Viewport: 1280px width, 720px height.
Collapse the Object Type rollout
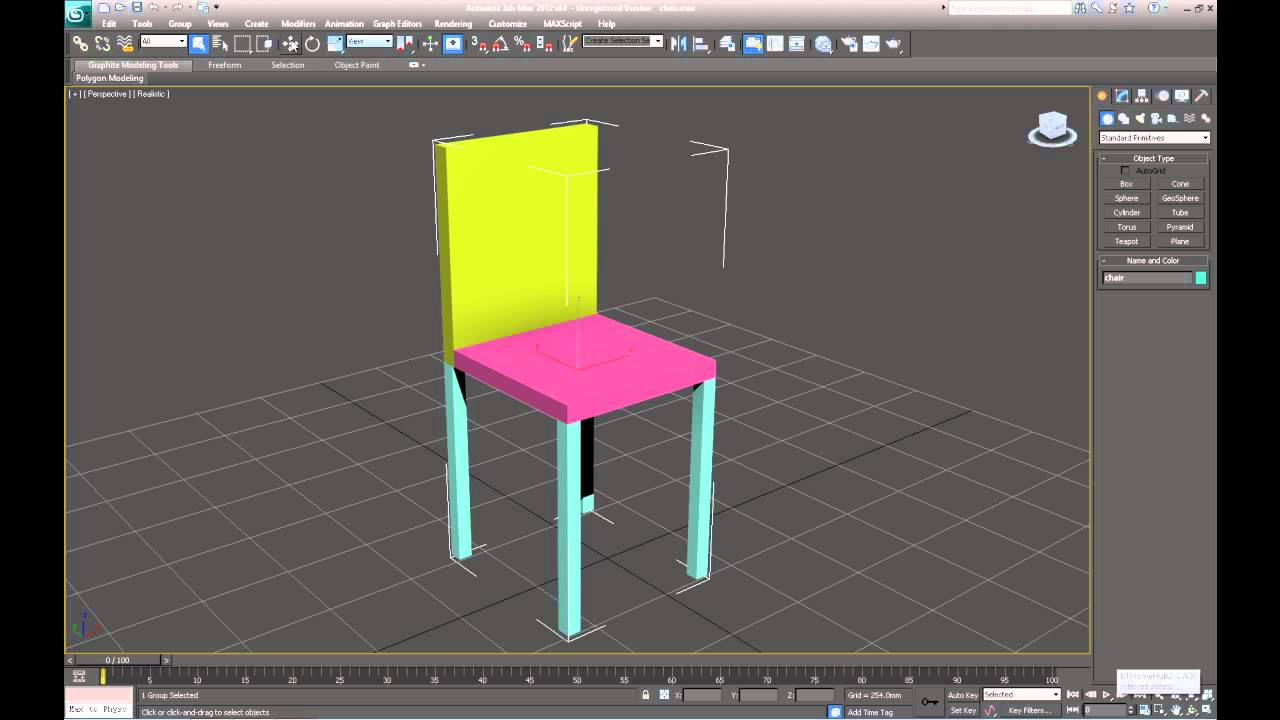click(1154, 158)
